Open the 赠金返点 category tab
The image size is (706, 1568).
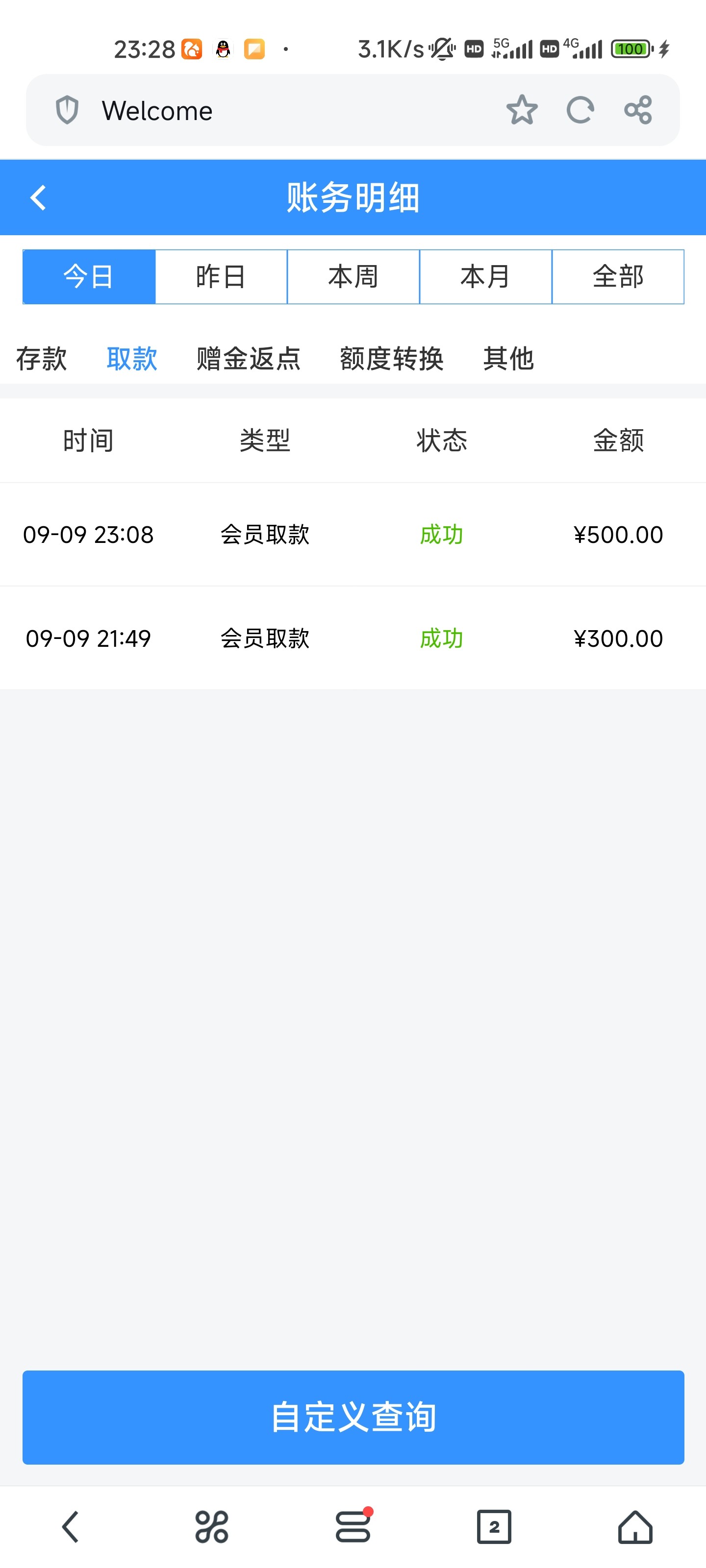click(x=249, y=359)
